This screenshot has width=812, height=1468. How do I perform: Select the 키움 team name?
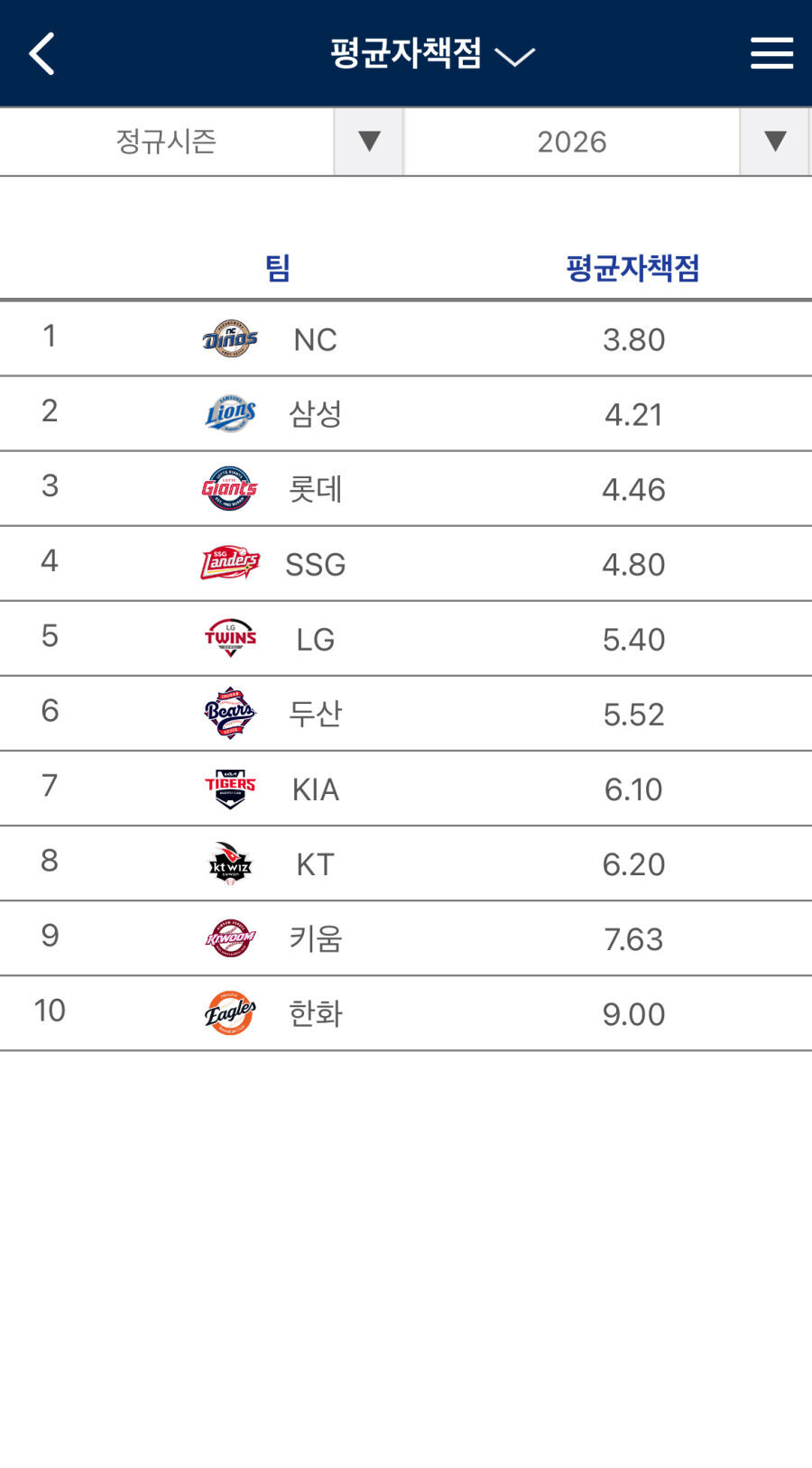[x=315, y=939]
